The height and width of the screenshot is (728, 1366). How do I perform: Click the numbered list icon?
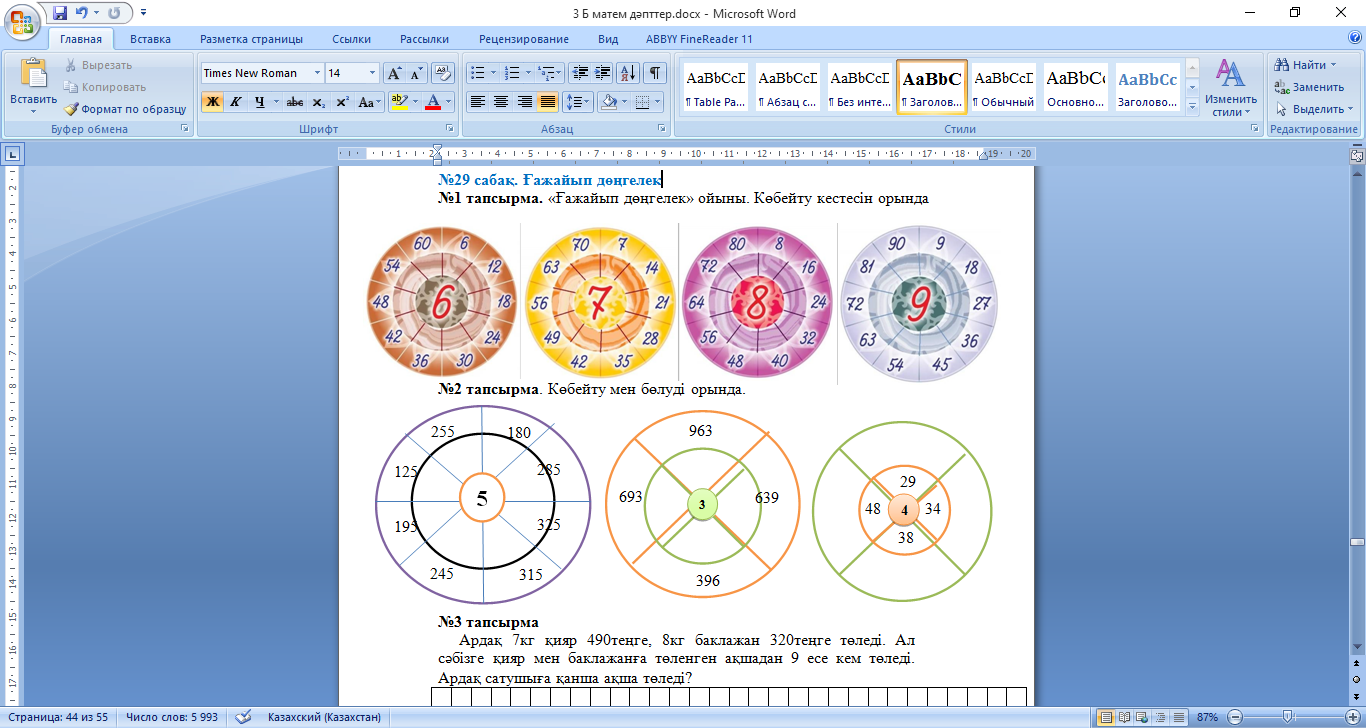click(513, 73)
